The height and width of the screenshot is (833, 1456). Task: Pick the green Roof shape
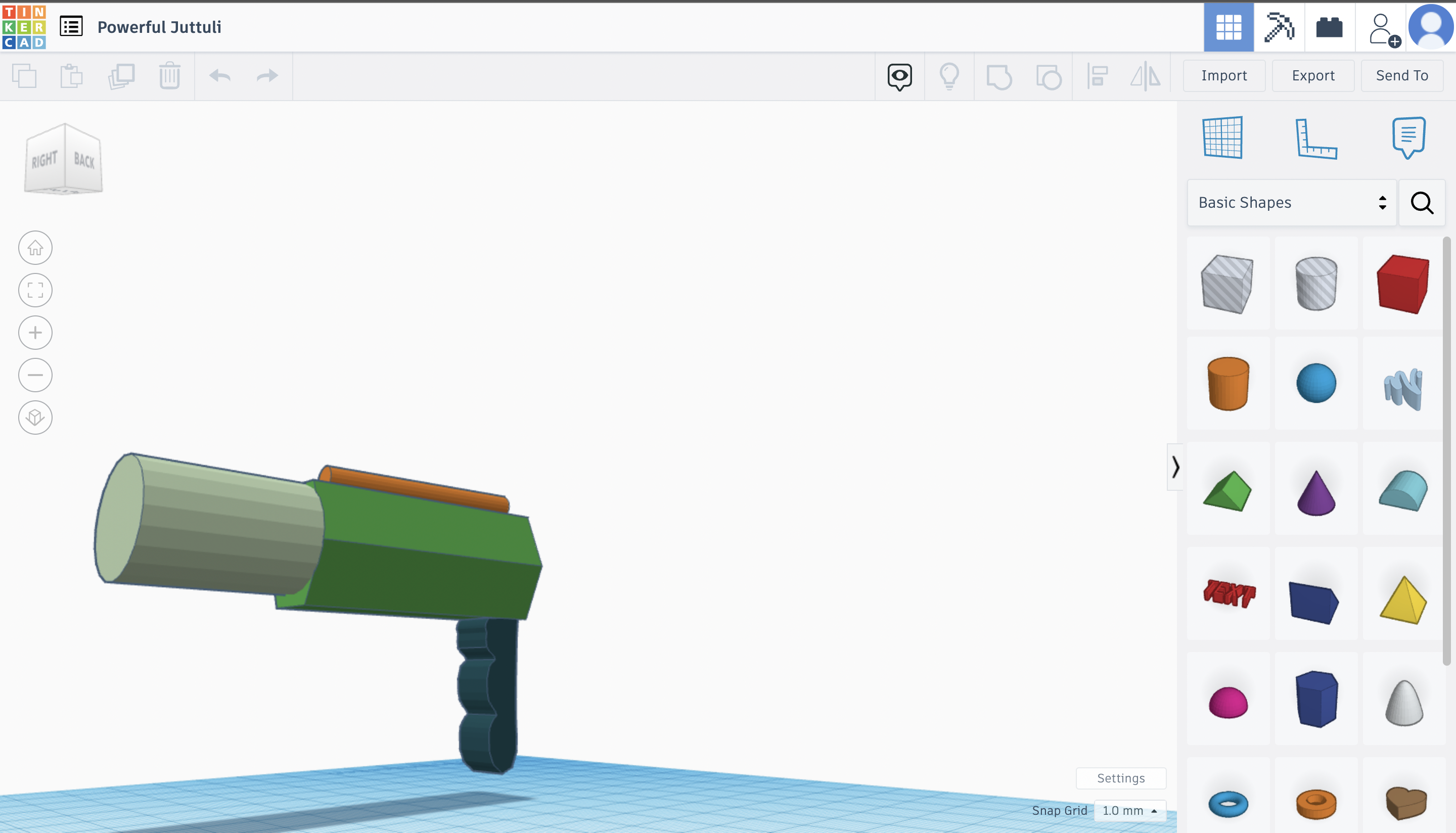(x=1227, y=490)
